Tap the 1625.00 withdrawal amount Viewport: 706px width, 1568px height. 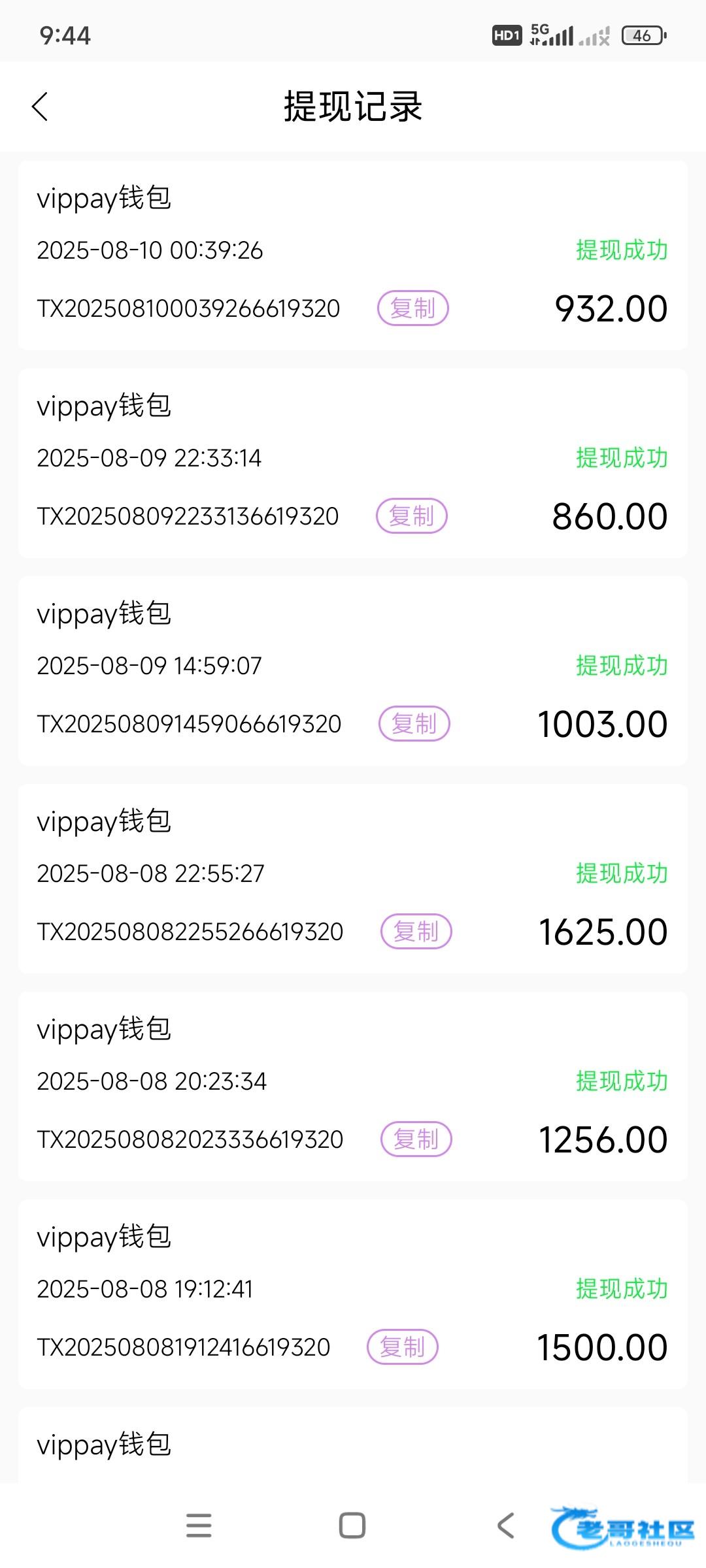click(x=603, y=932)
